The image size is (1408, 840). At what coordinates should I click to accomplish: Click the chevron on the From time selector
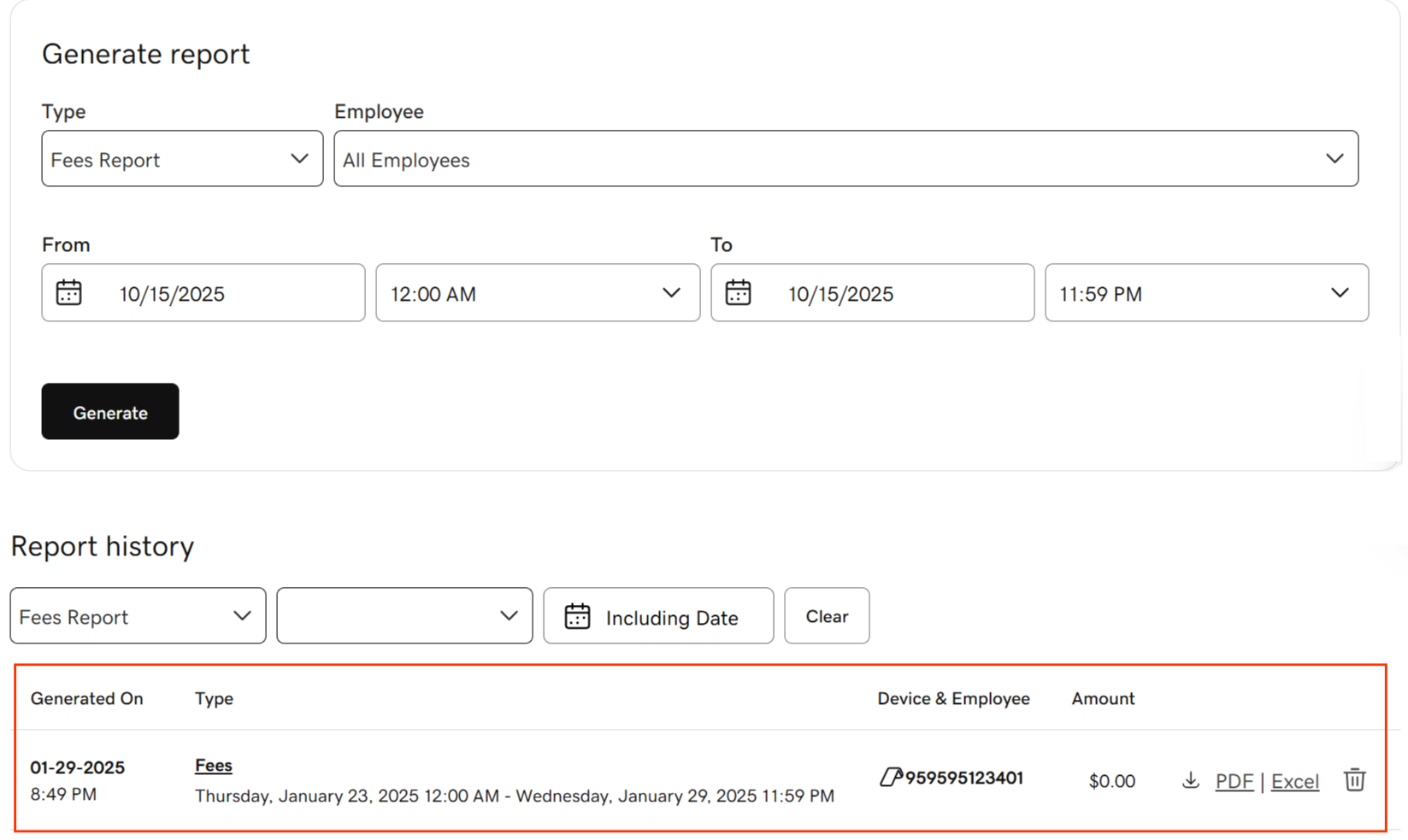[669, 292]
